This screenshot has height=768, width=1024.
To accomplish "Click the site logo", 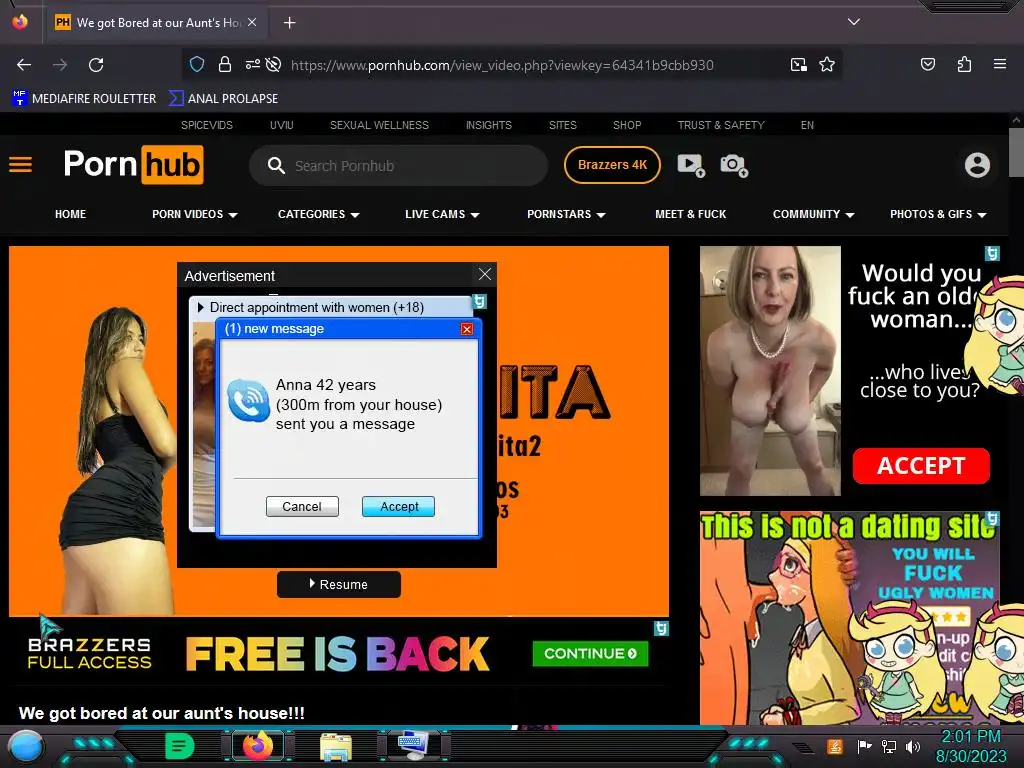I will tap(134, 165).
